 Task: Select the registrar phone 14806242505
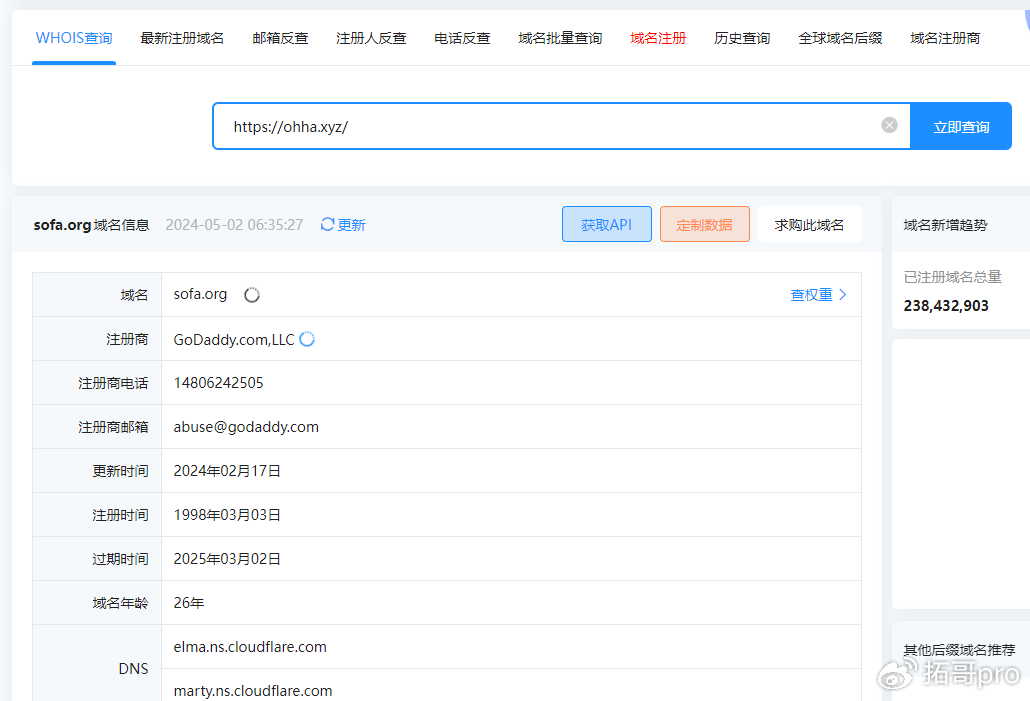point(219,383)
